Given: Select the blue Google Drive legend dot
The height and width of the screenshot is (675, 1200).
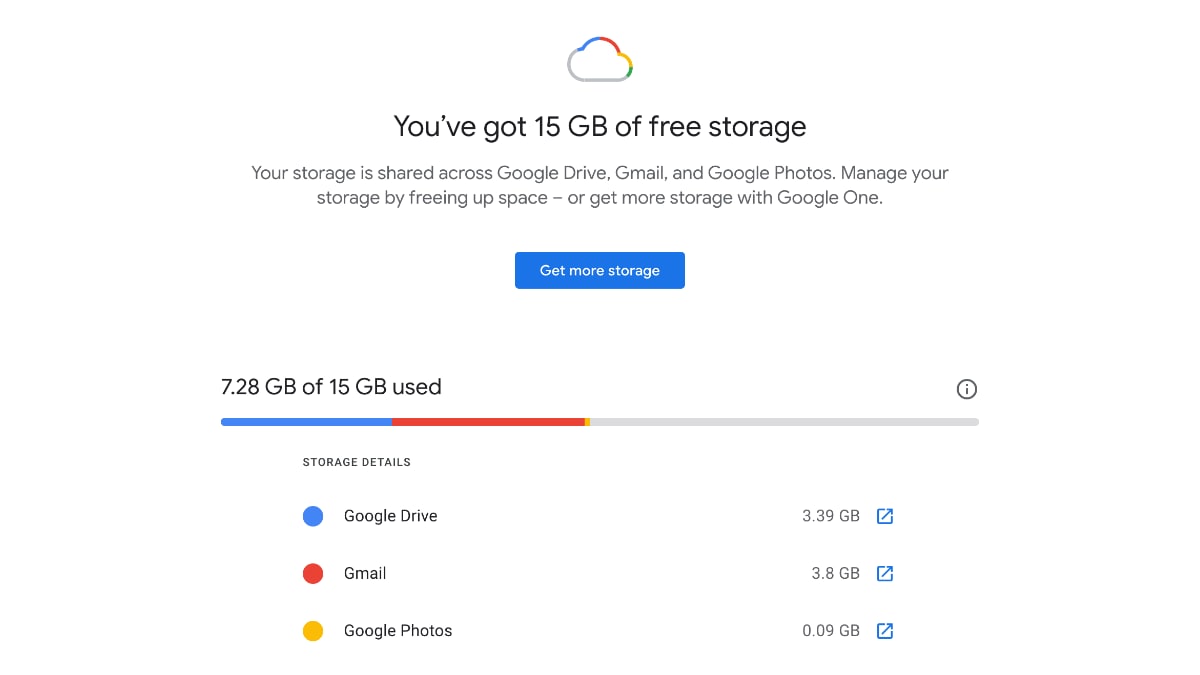Looking at the screenshot, I should pyautogui.click(x=313, y=516).
